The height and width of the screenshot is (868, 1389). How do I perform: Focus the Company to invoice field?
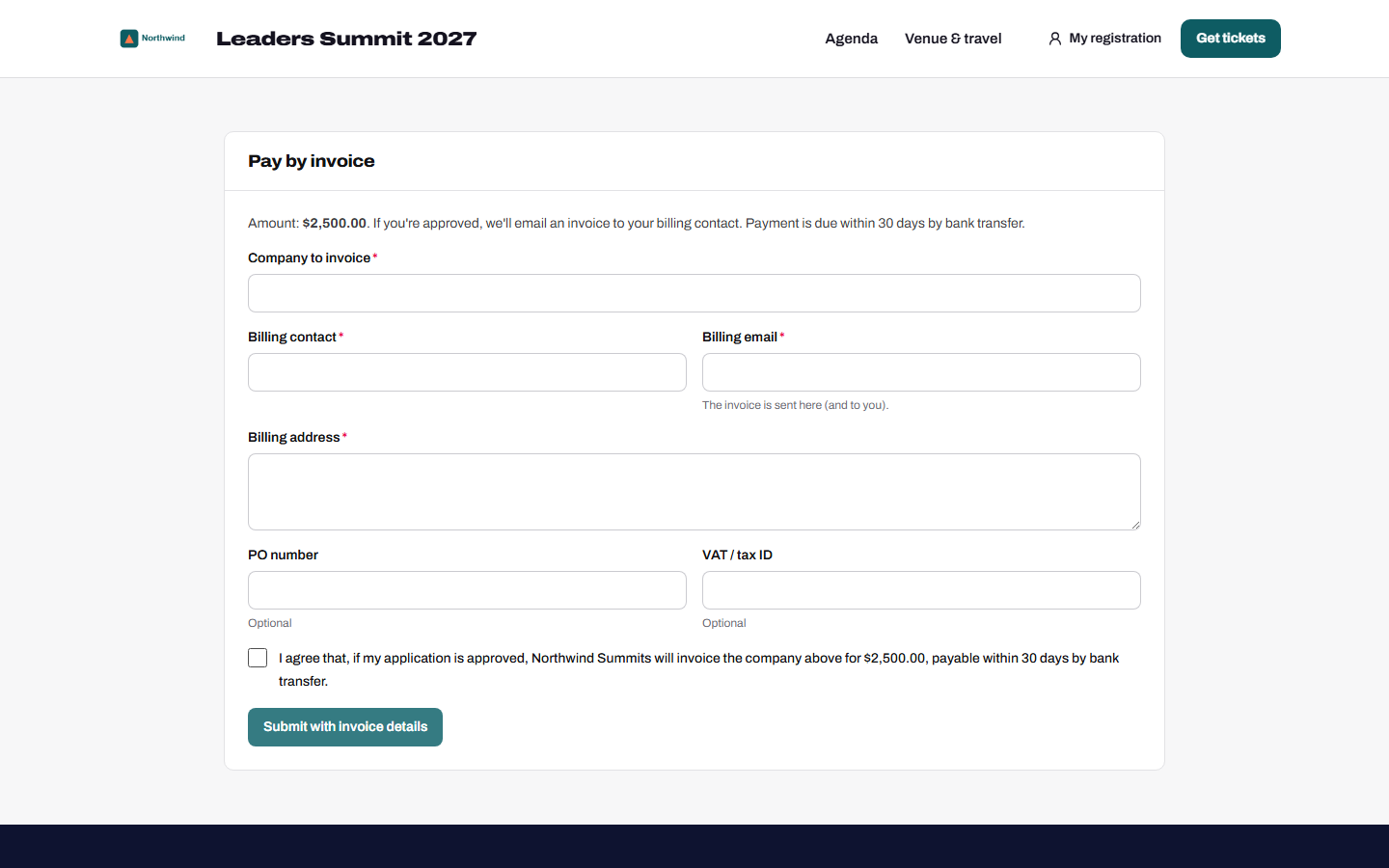click(694, 293)
